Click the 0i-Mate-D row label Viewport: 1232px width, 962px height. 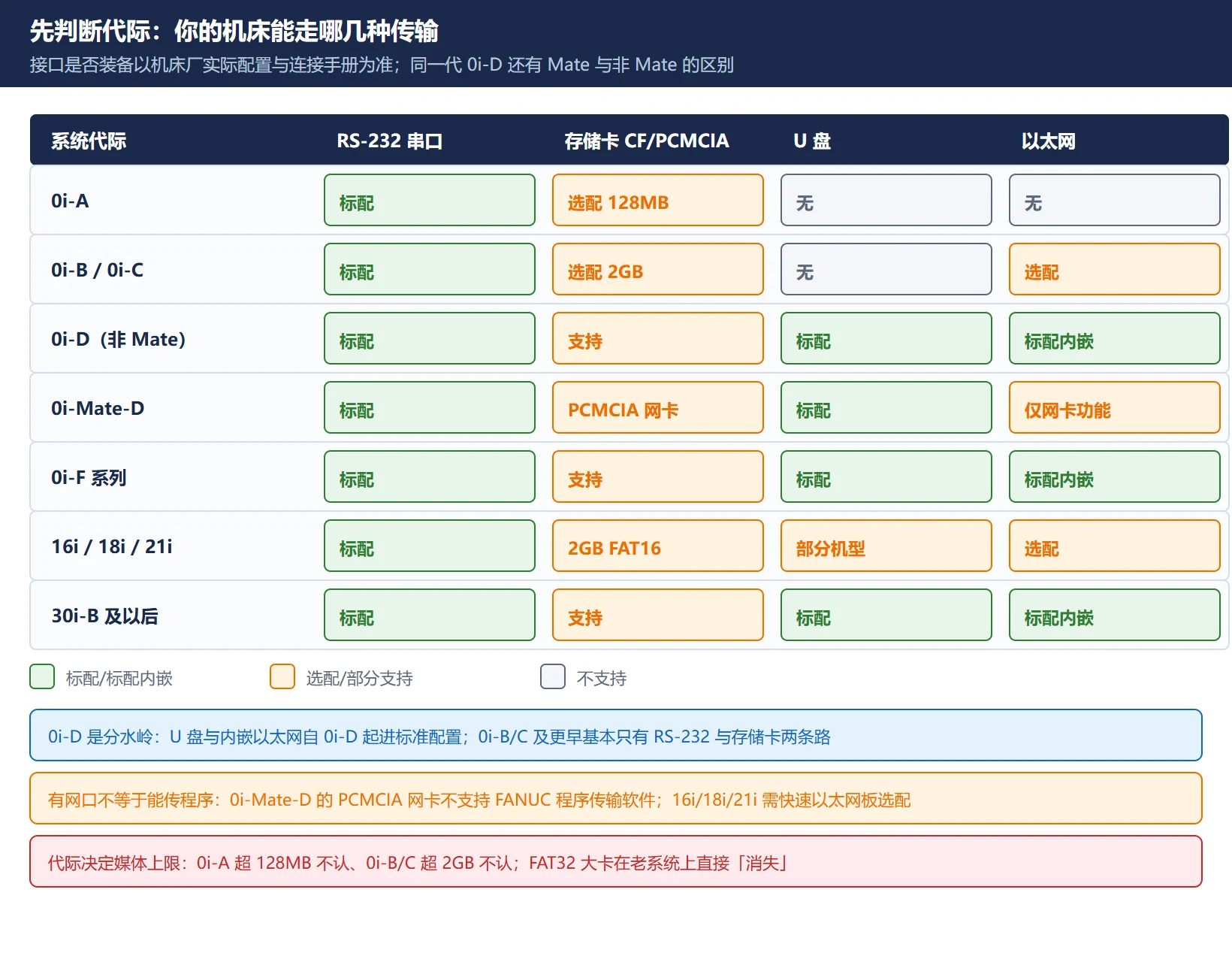point(98,408)
